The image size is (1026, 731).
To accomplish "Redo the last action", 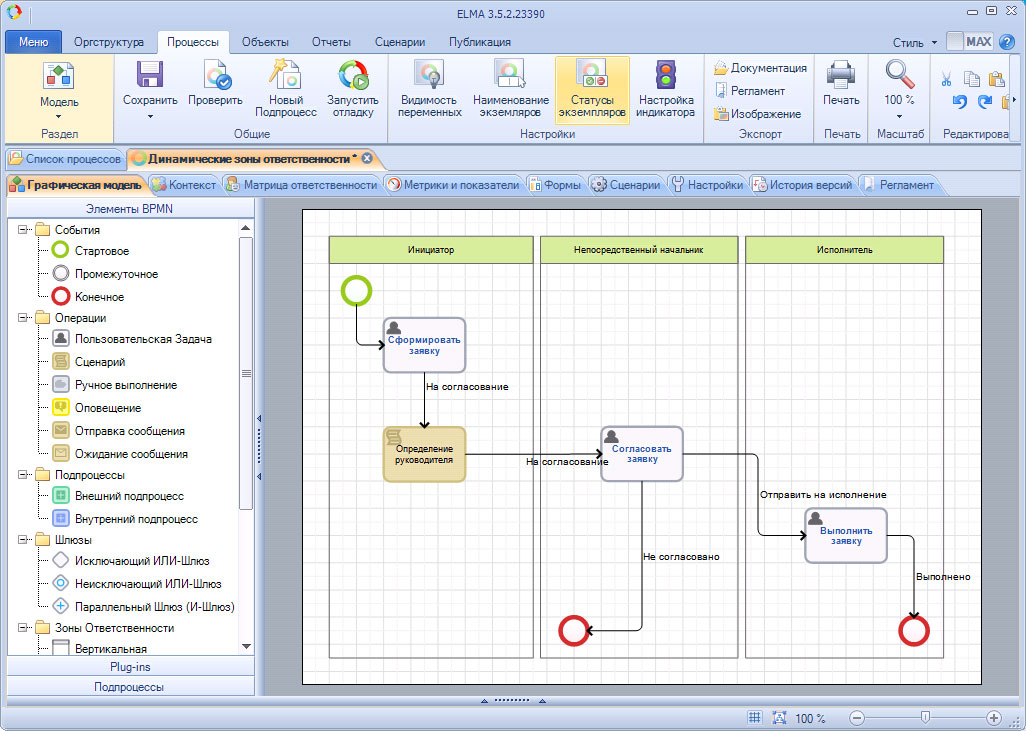I will point(984,102).
